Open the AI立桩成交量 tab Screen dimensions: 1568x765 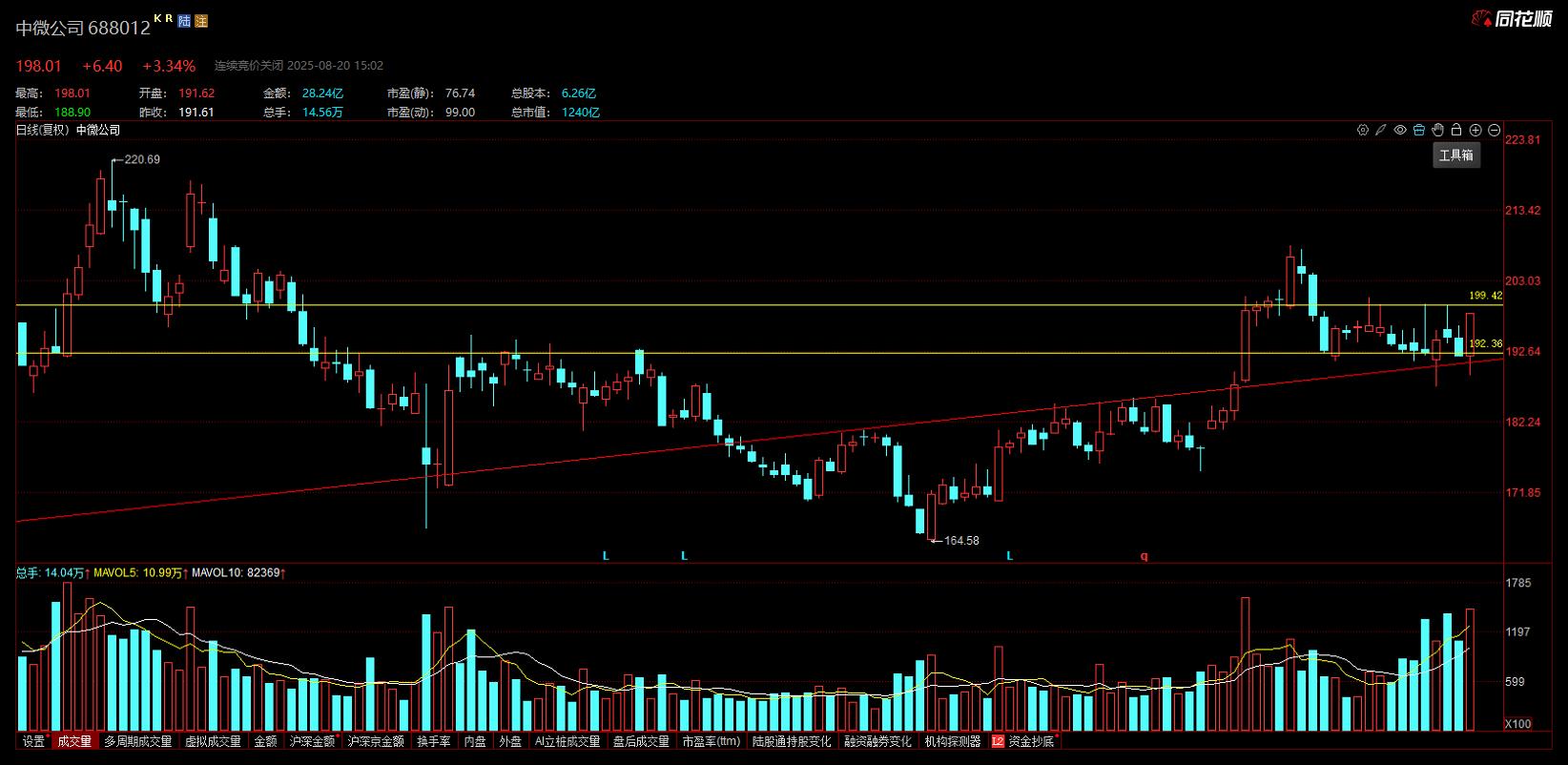pyautogui.click(x=567, y=741)
